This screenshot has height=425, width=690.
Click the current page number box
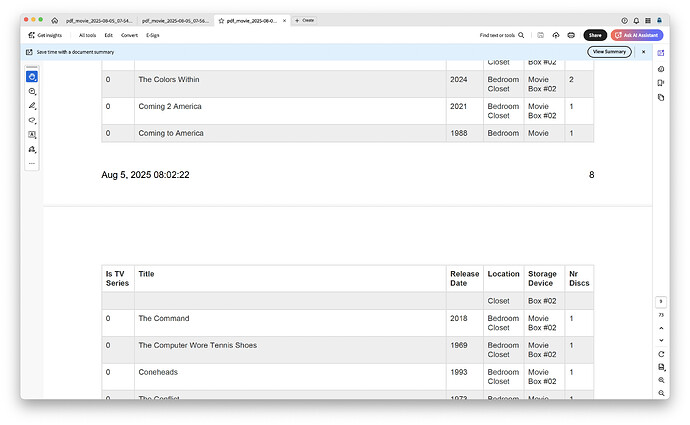click(x=661, y=302)
